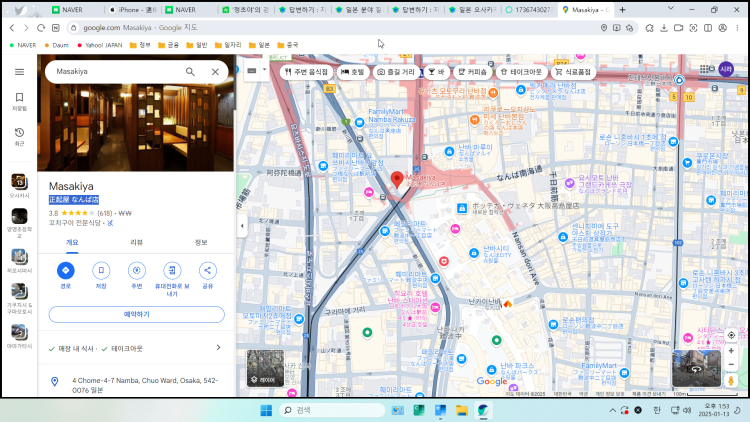Open the browser extensions icon
Viewport: 750px width, 422px height.
pyautogui.click(x=649, y=28)
